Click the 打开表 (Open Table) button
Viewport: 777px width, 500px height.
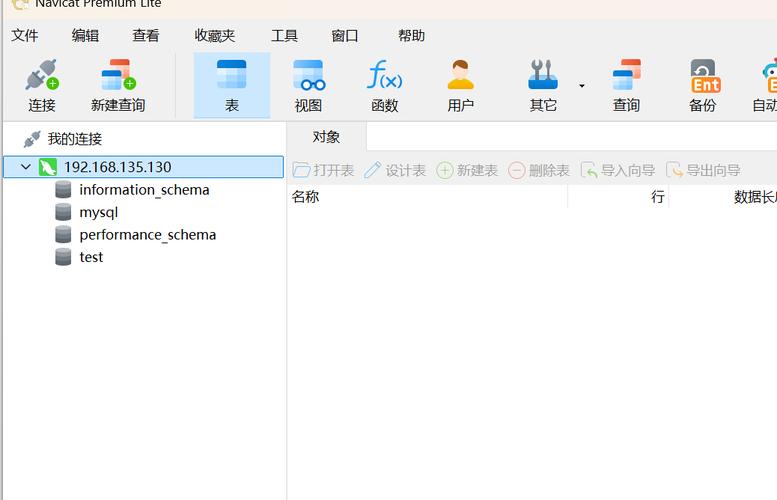coord(323,170)
